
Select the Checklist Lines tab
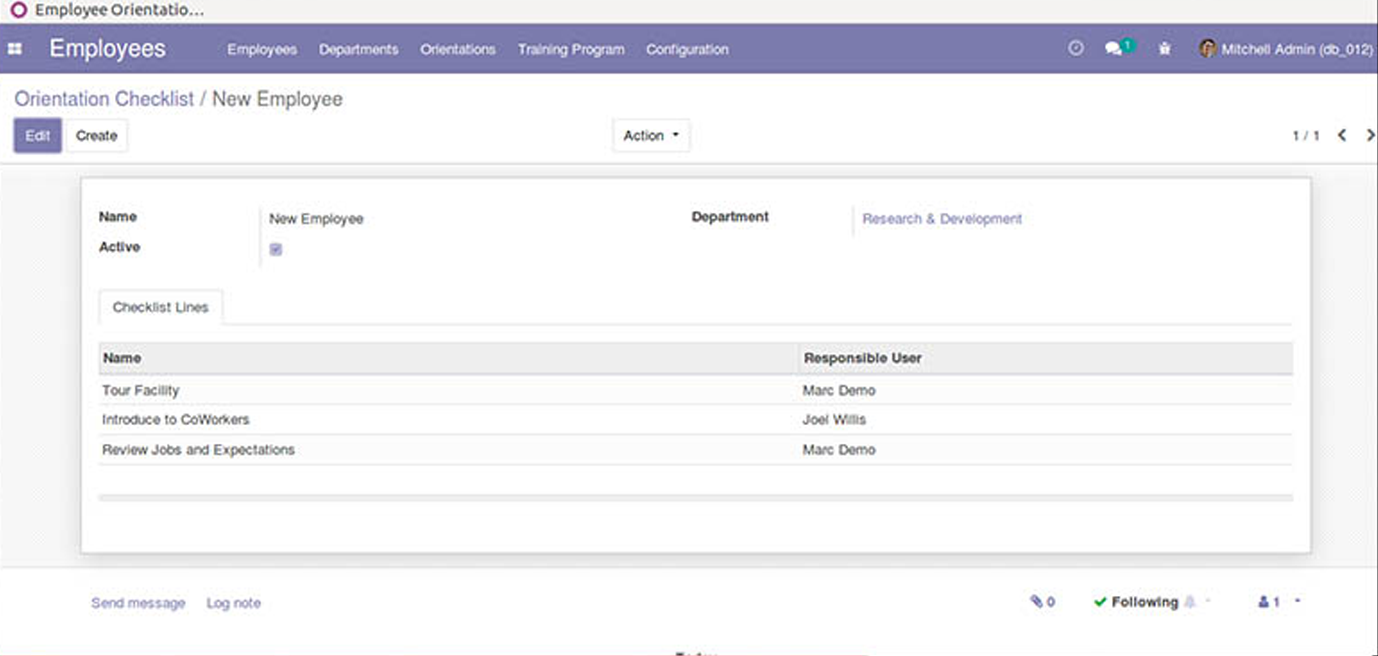pyautogui.click(x=161, y=308)
